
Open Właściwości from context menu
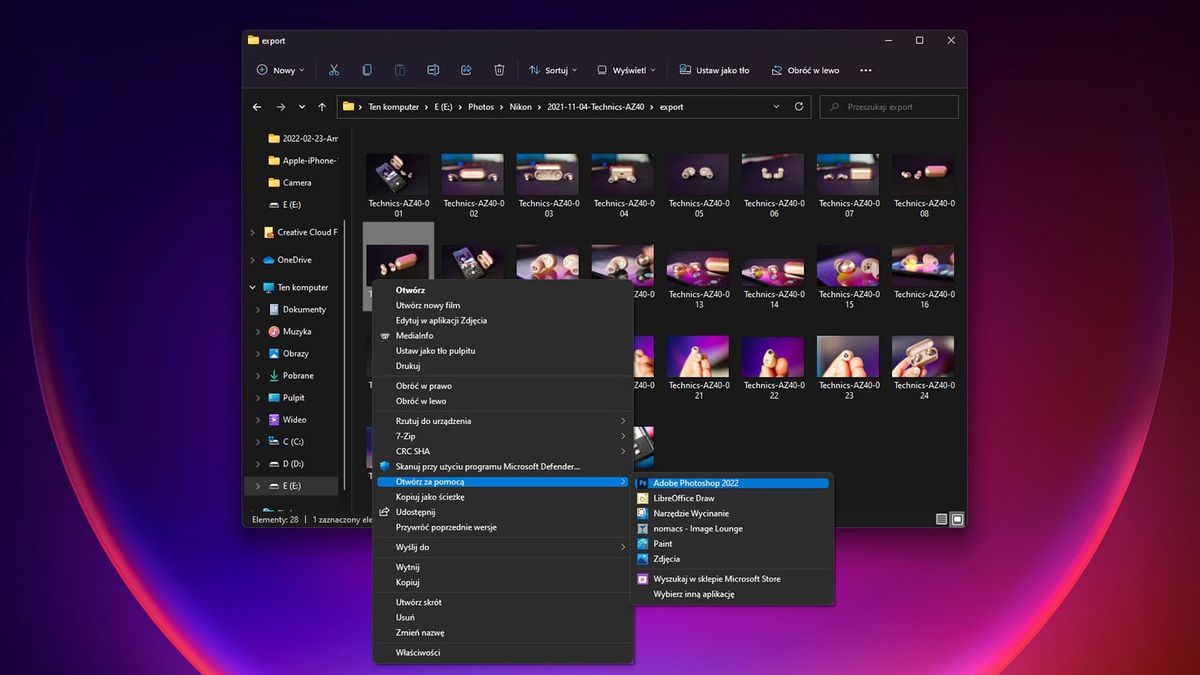coord(503,653)
